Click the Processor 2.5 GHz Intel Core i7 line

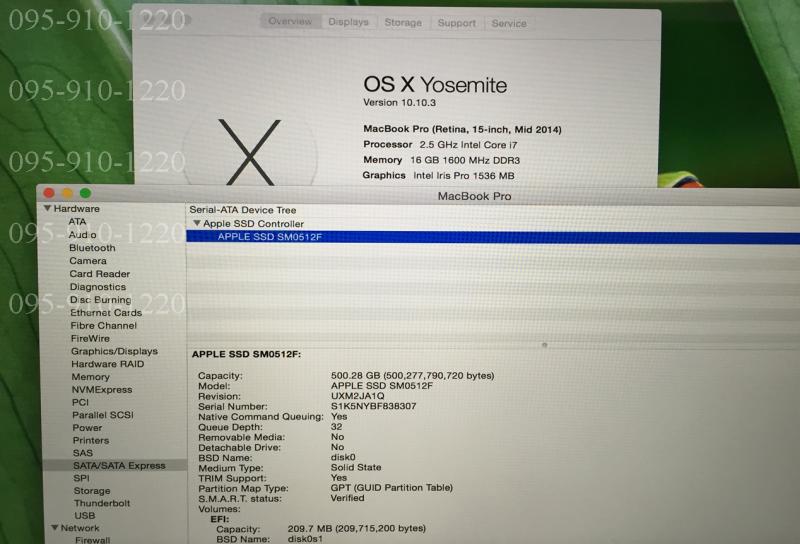(x=440, y=144)
